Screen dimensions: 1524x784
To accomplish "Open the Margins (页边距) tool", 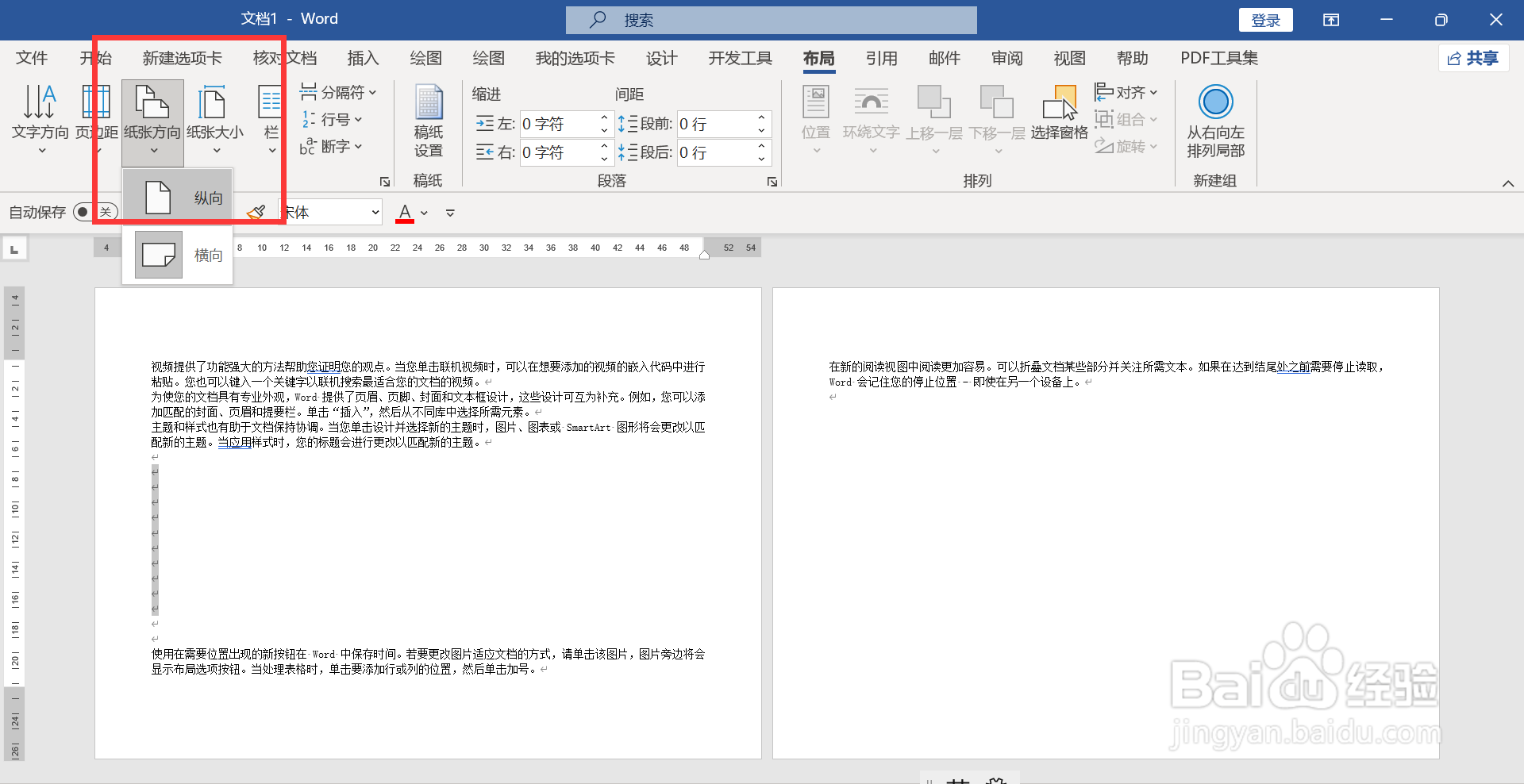I will 96,119.
